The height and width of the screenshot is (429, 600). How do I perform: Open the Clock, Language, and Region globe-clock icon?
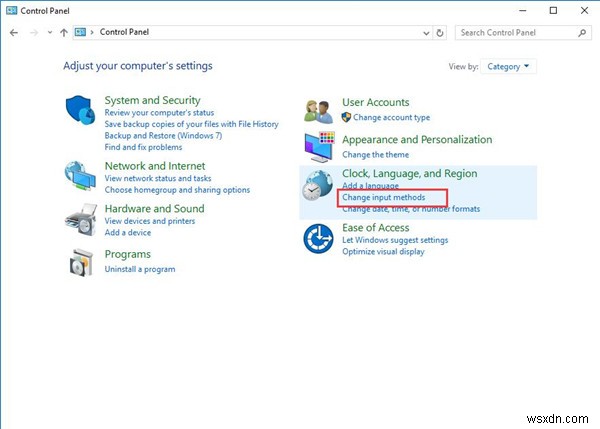coord(317,185)
